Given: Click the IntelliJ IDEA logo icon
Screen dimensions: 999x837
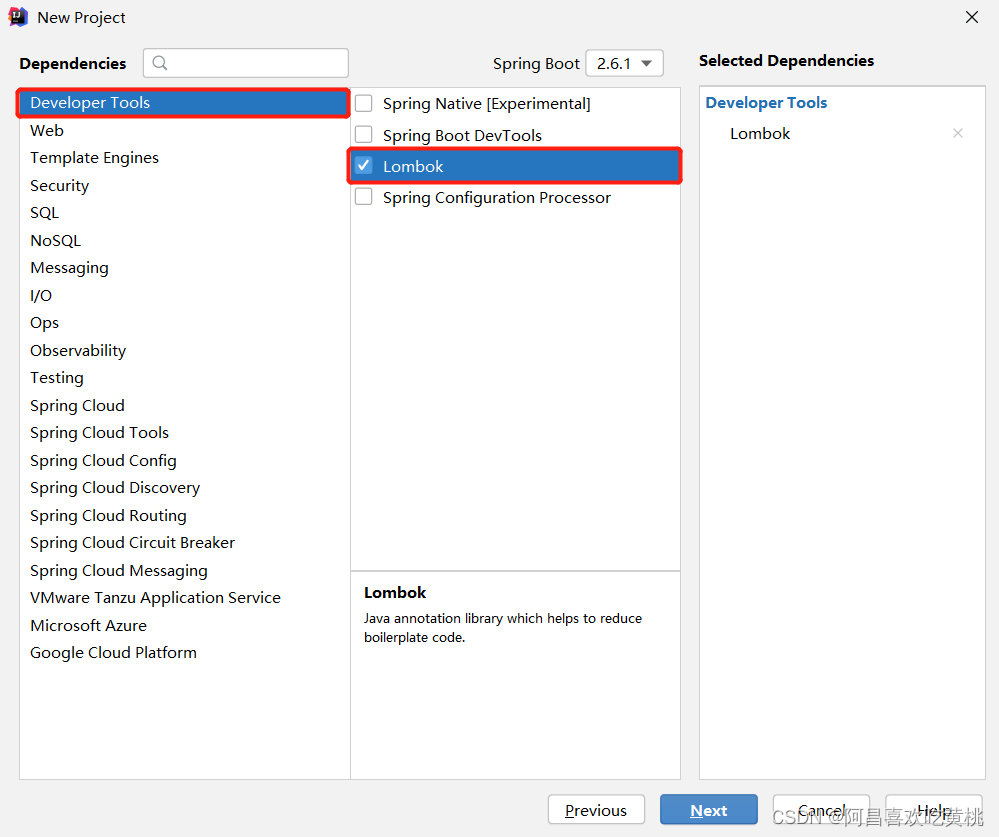Looking at the screenshot, I should coord(18,17).
